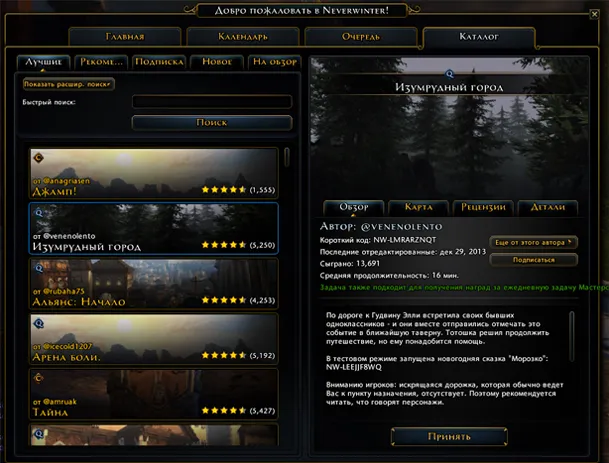Viewport: 609px width, 463px height.
Task: Open the Рецензии details tab
Action: pyautogui.click(x=483, y=207)
